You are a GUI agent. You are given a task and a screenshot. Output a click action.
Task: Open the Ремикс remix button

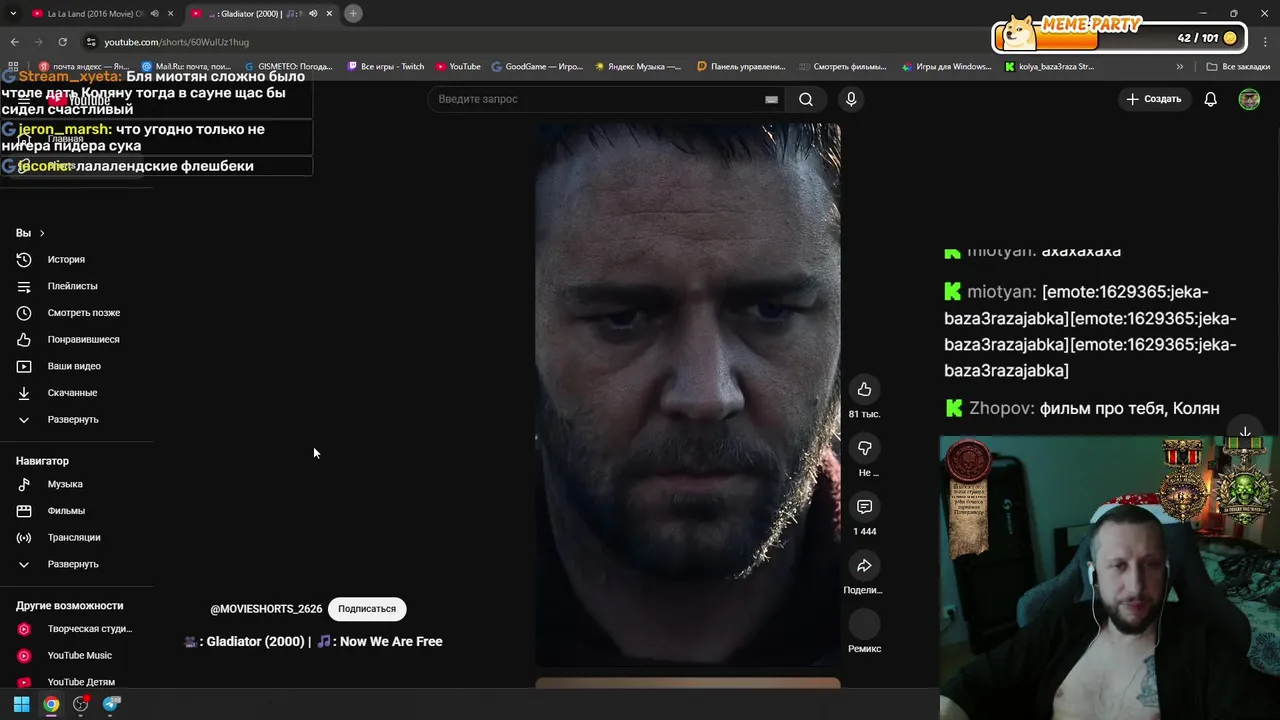click(864, 625)
